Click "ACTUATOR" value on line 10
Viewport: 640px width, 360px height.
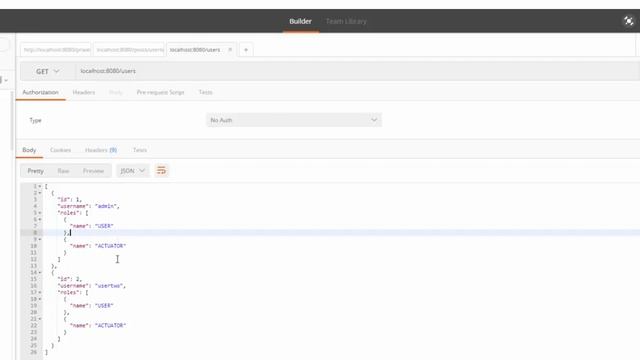[110, 246]
